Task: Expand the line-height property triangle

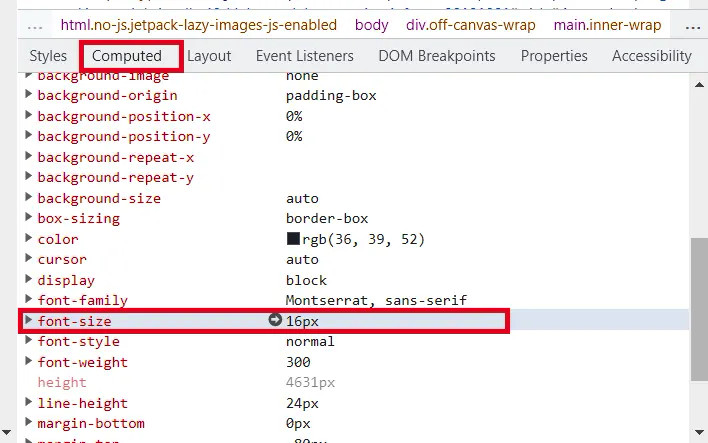Action: [x=28, y=403]
